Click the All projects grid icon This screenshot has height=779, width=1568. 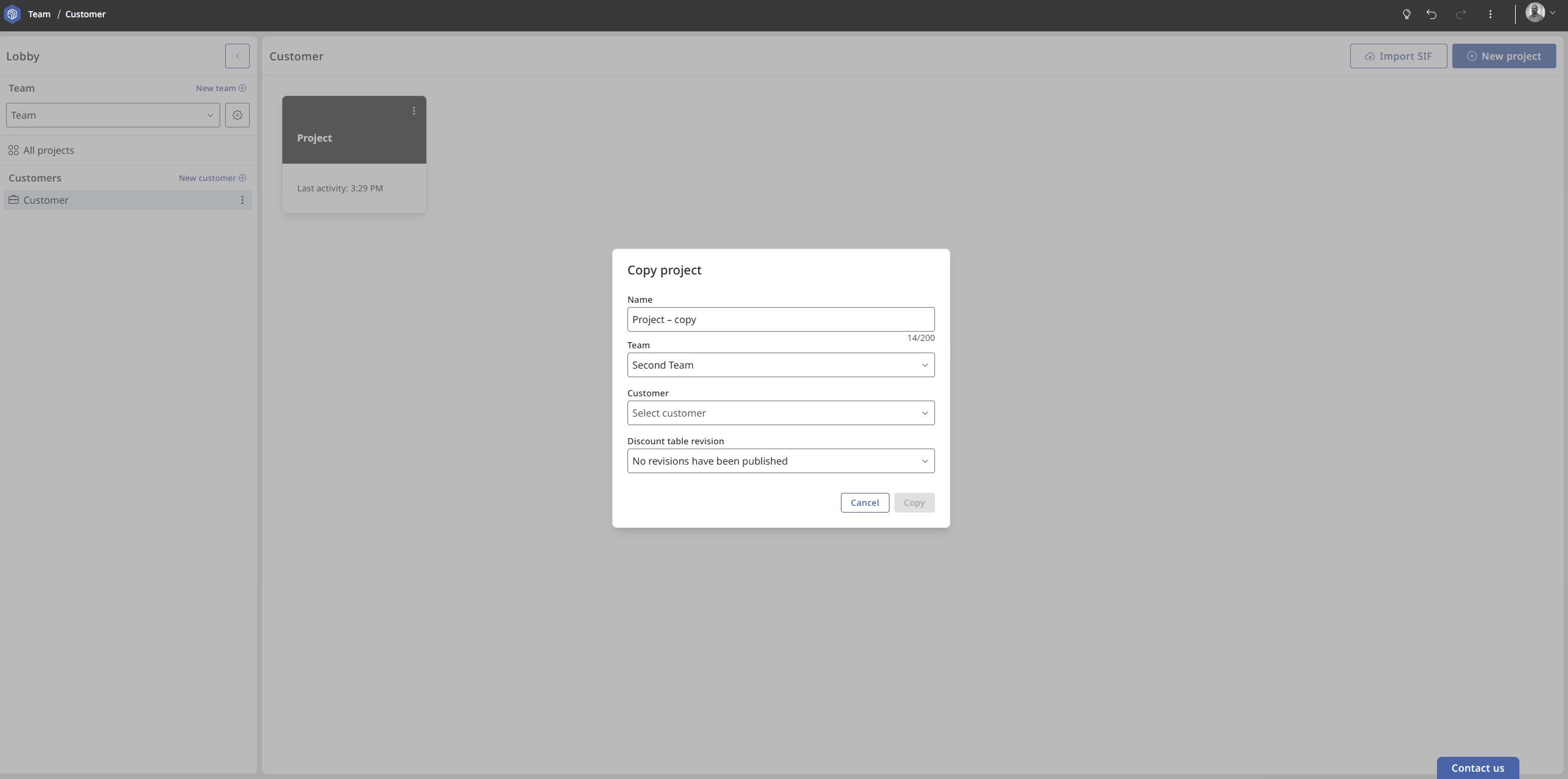pyautogui.click(x=14, y=150)
